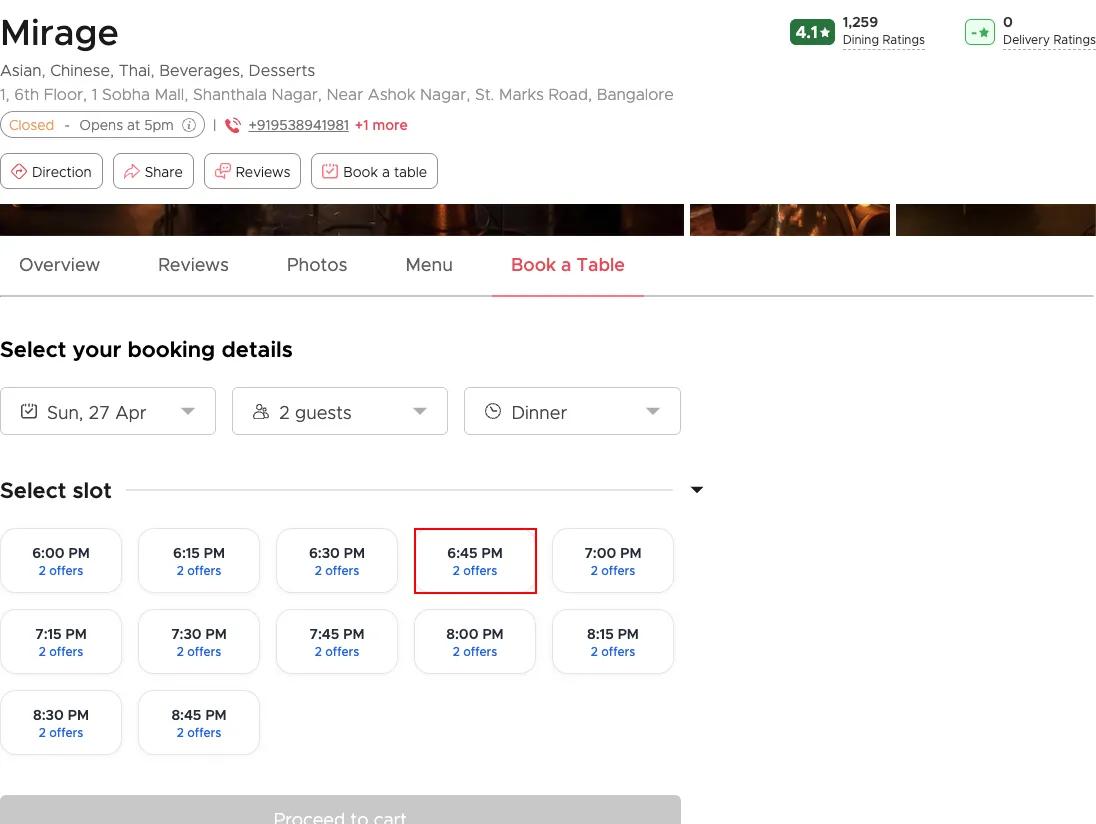This screenshot has width=1096, height=824.
Task: Open the Sun, 27 Apr date dropdown
Action: [x=108, y=412]
